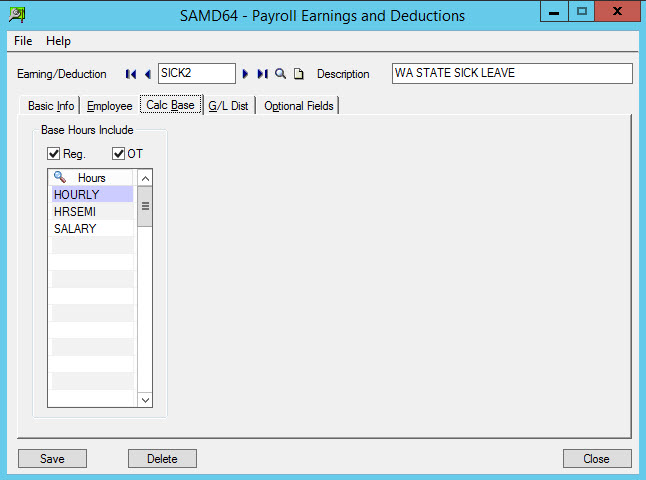Uncheck the OT base hours checkbox
The image size is (646, 480).
click(118, 154)
